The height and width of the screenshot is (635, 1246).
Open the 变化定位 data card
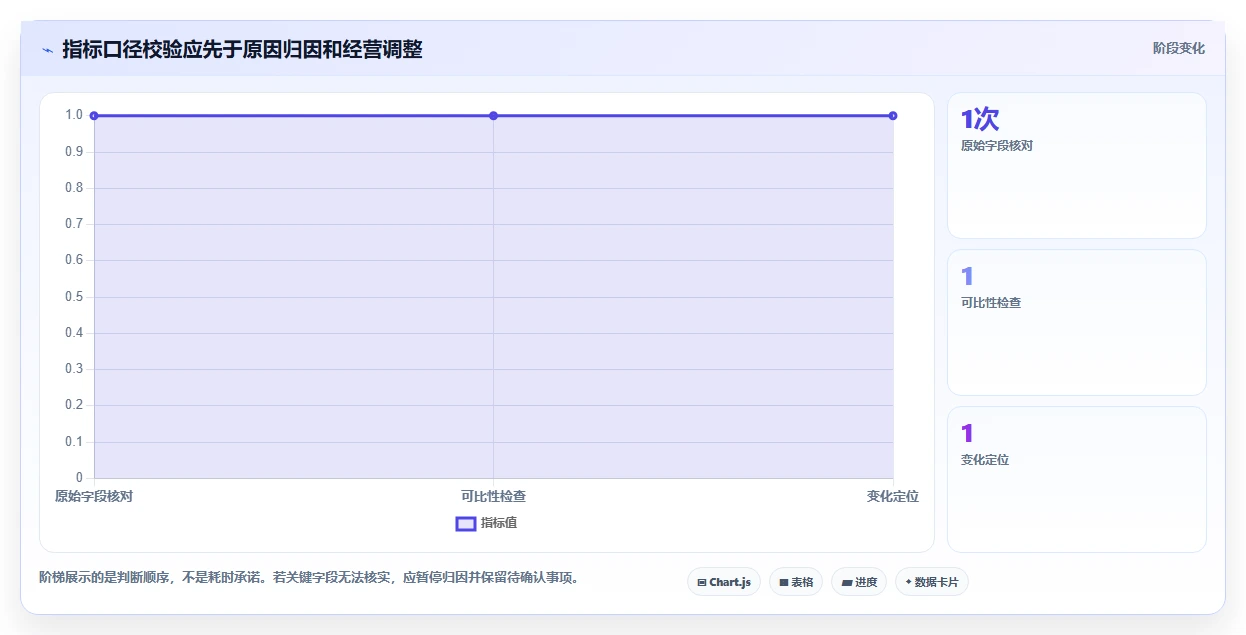(x=1077, y=480)
